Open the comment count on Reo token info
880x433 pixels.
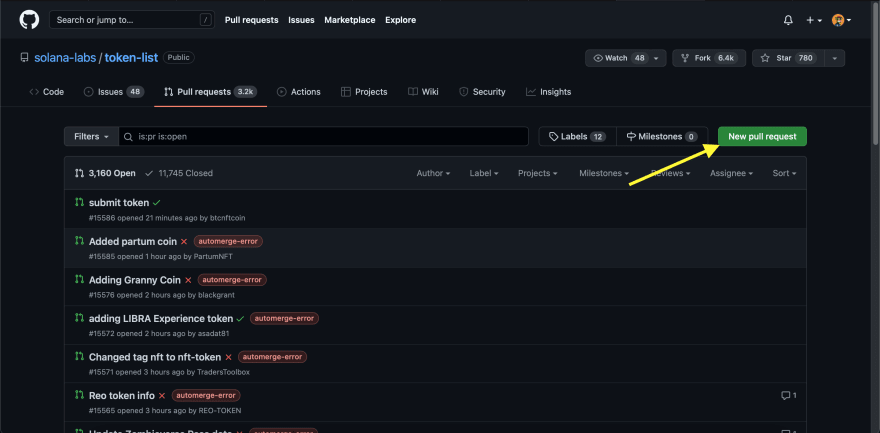[x=789, y=395]
